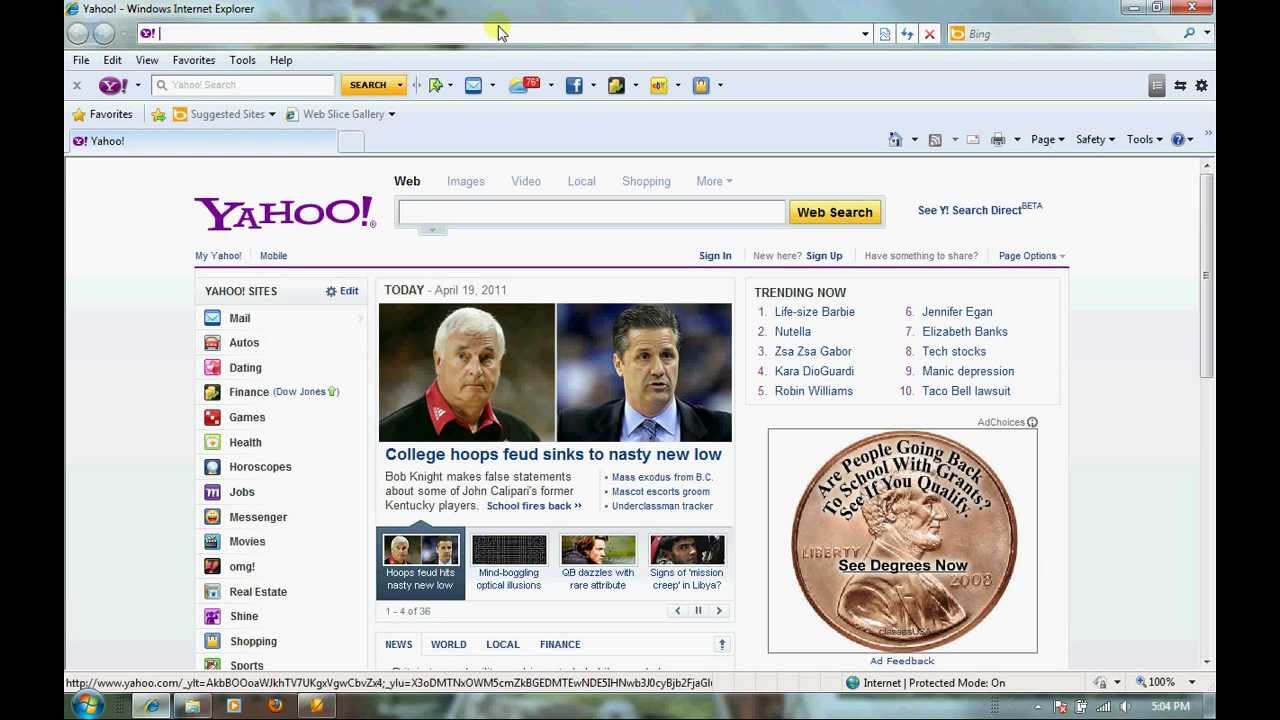This screenshot has width=1280, height=720.
Task: Click the toolbar list view icon
Action: (x=1157, y=85)
